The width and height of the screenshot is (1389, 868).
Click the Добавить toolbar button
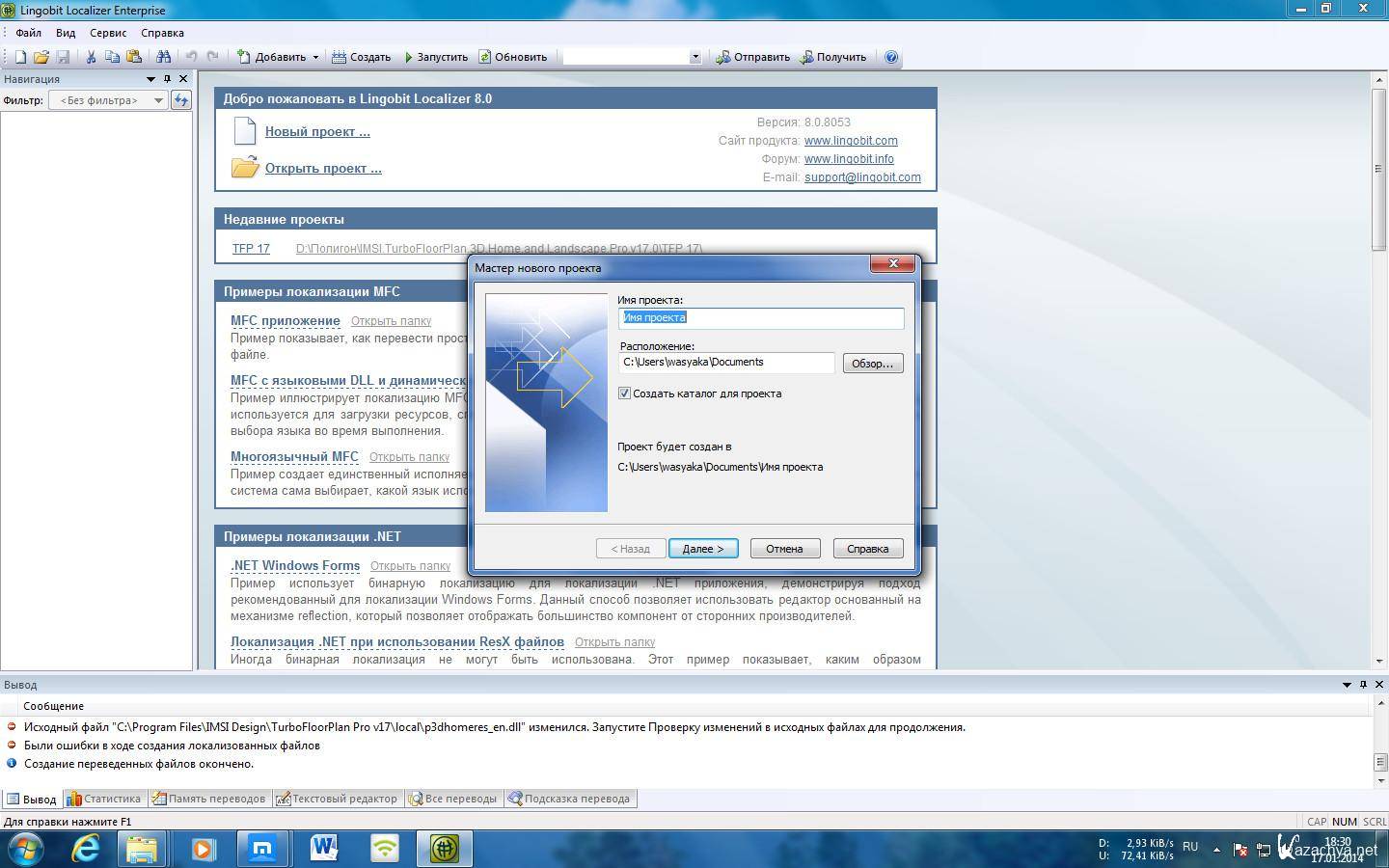(272, 57)
